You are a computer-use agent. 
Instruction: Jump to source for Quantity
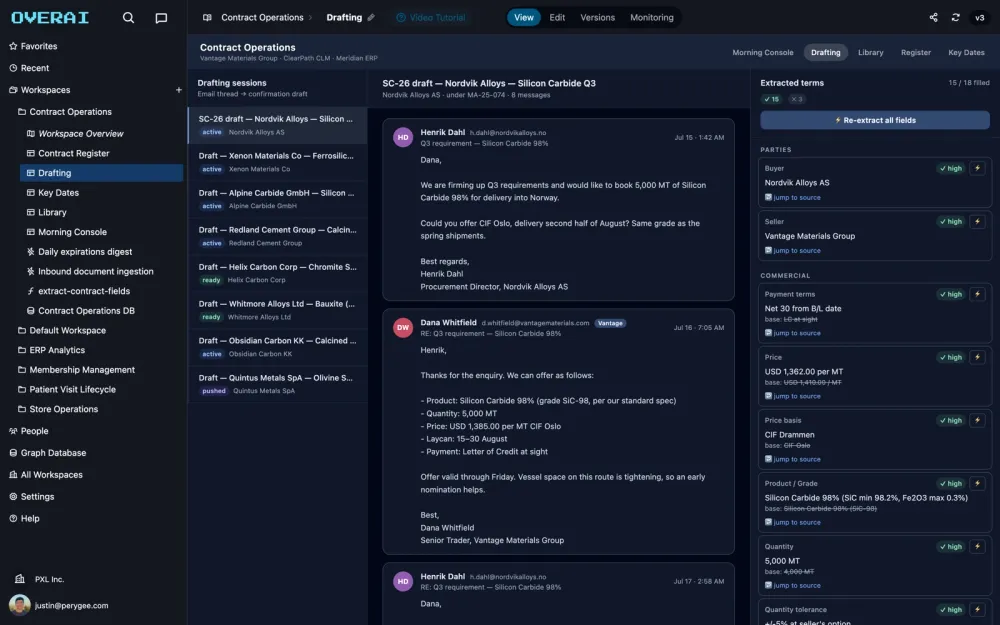(x=793, y=585)
